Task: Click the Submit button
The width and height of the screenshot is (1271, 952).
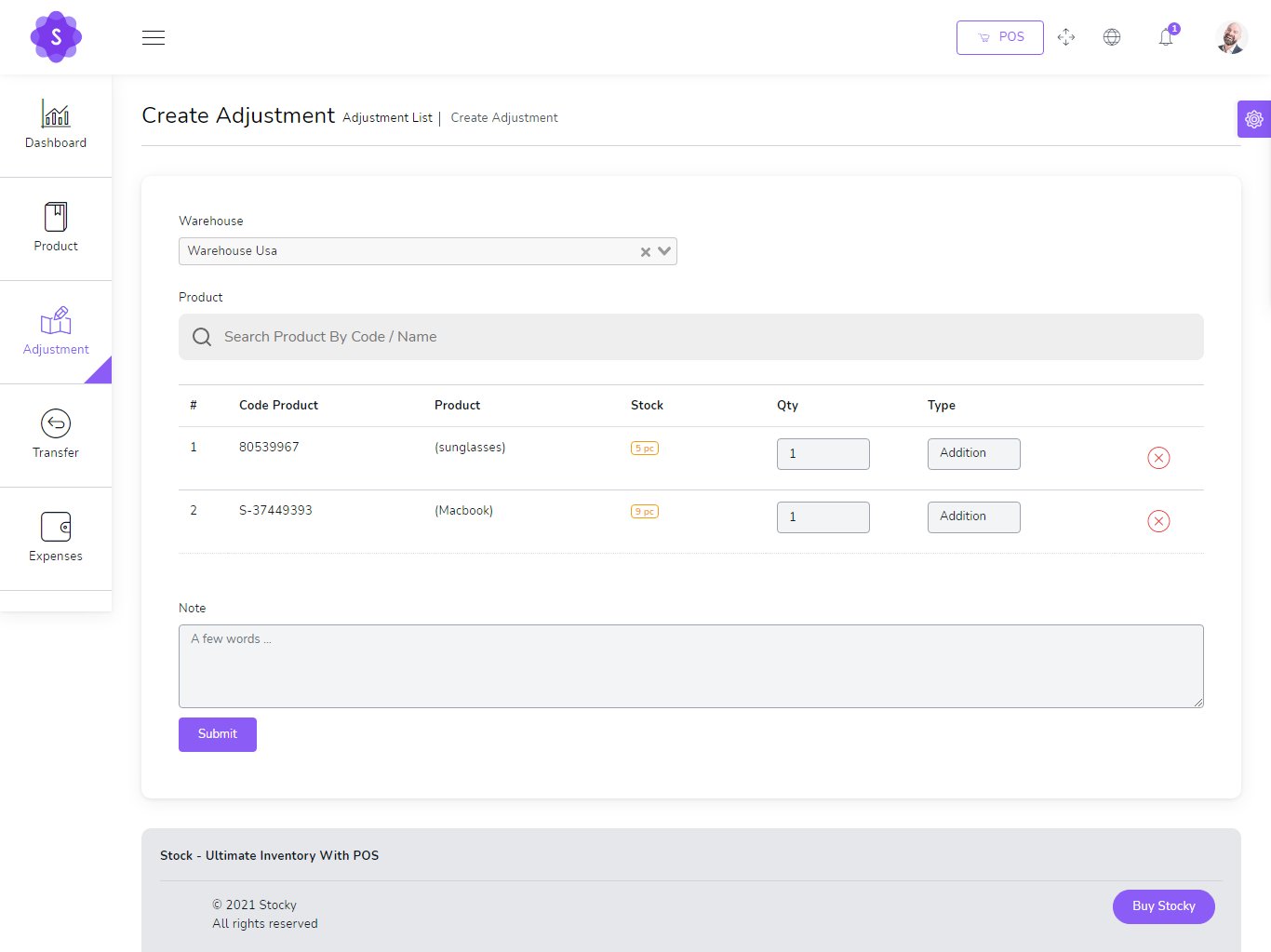Action: point(218,734)
